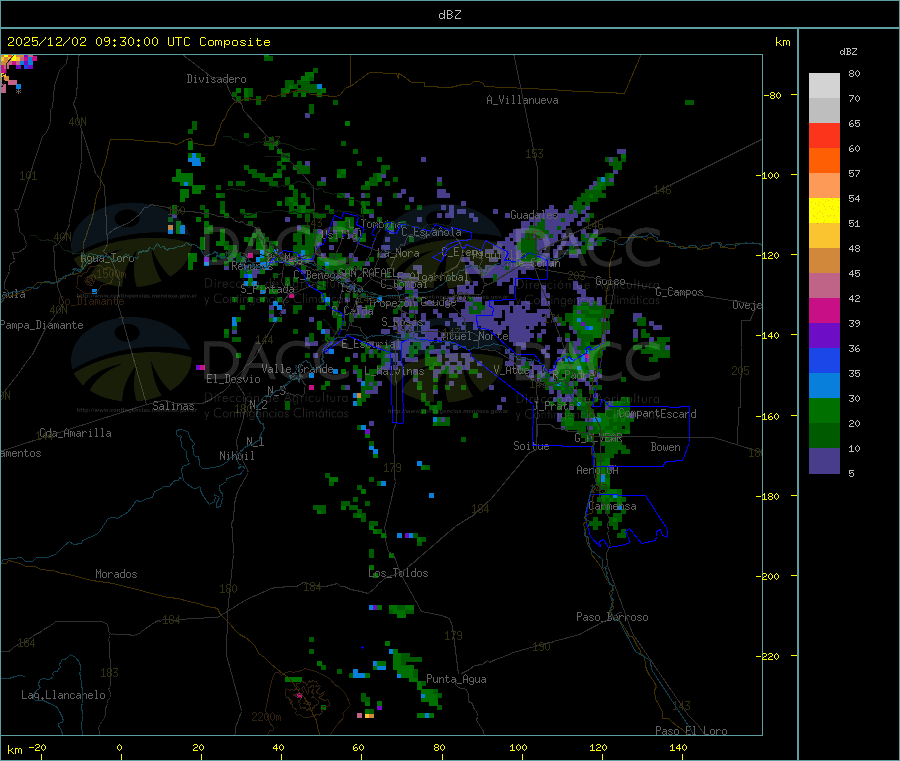Image resolution: width=900 pixels, height=761 pixels.
Task: Click the km unit label at bottom left
Action: coord(14,750)
